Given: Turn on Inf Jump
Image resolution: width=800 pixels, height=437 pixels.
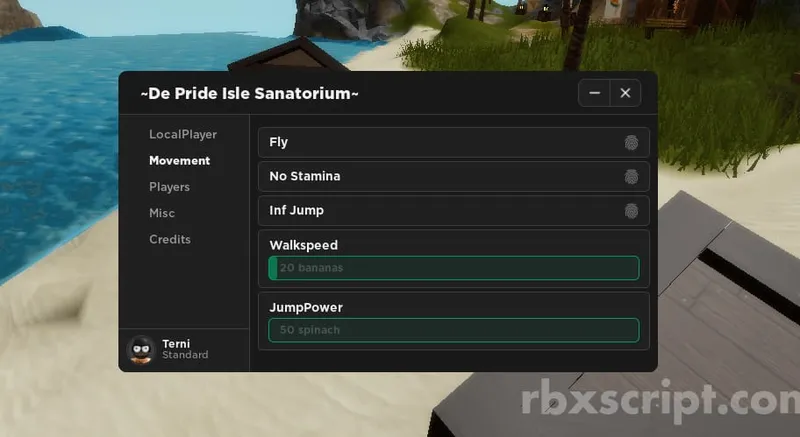Looking at the screenshot, I should (x=454, y=211).
